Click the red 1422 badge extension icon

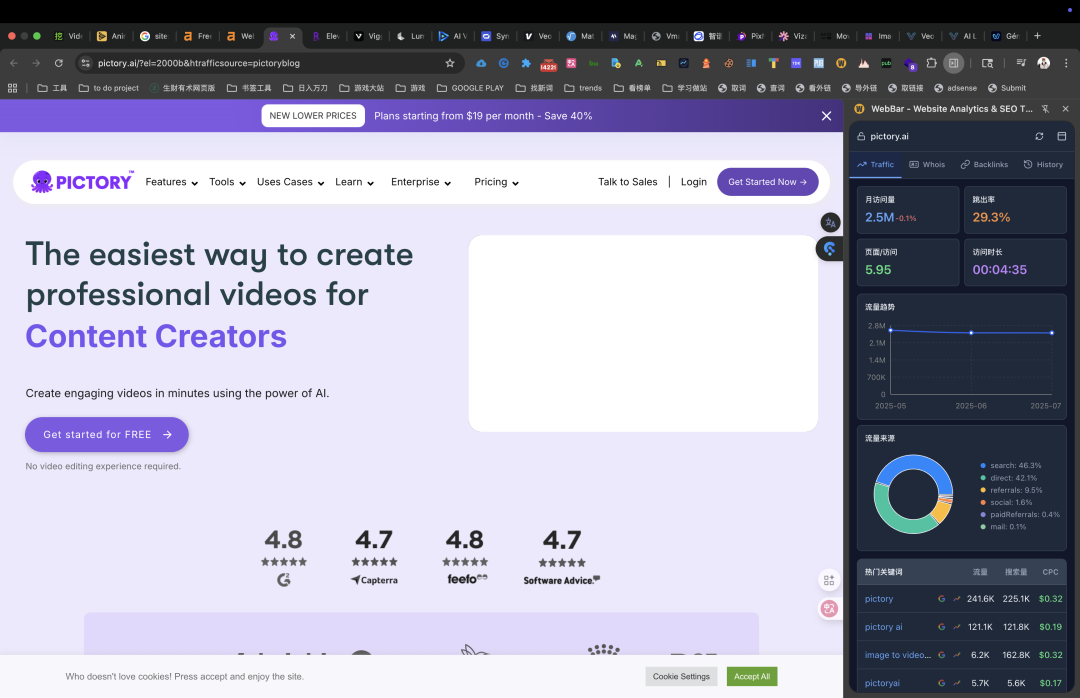[548, 64]
